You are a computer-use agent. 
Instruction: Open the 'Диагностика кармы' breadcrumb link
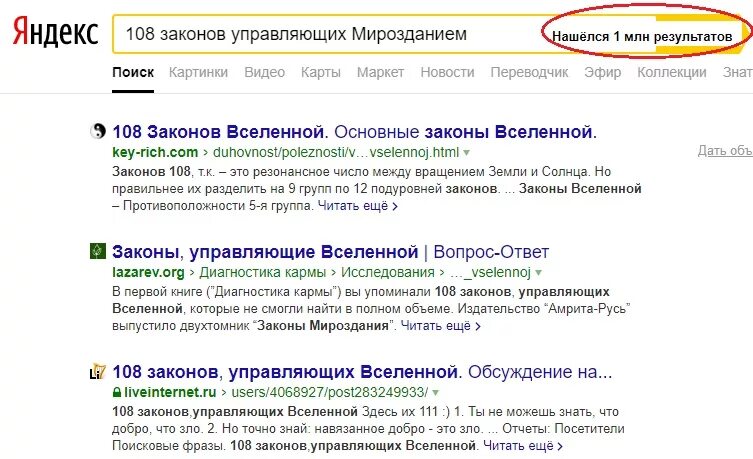[263, 272]
